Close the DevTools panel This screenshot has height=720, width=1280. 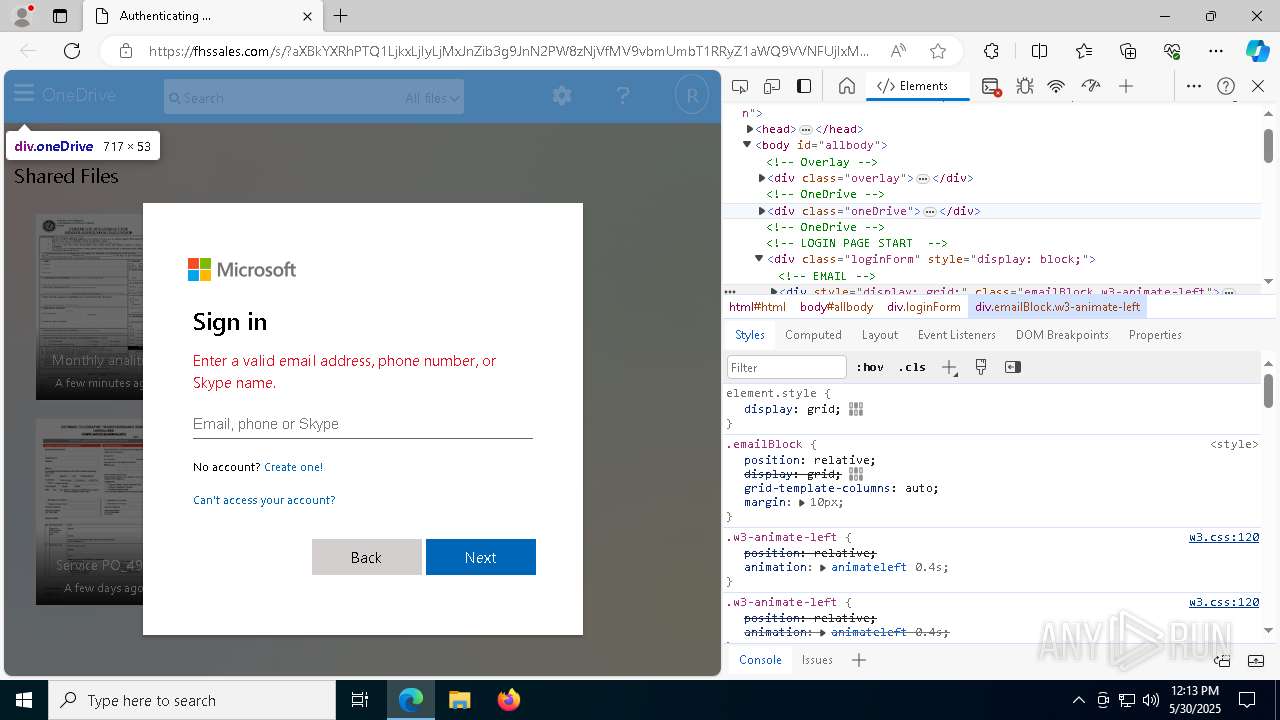pos(1258,86)
